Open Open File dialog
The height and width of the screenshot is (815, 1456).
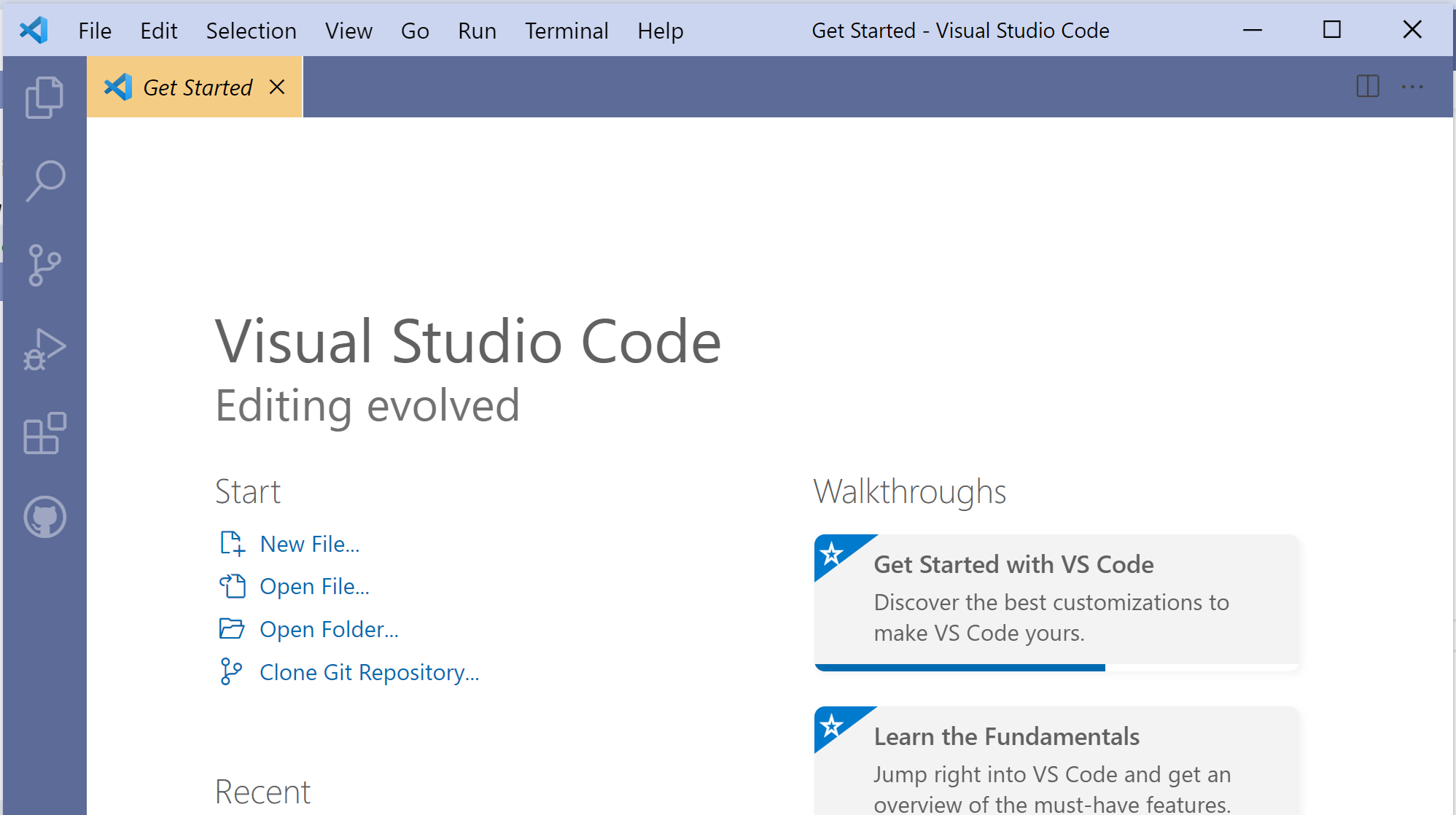pos(313,587)
